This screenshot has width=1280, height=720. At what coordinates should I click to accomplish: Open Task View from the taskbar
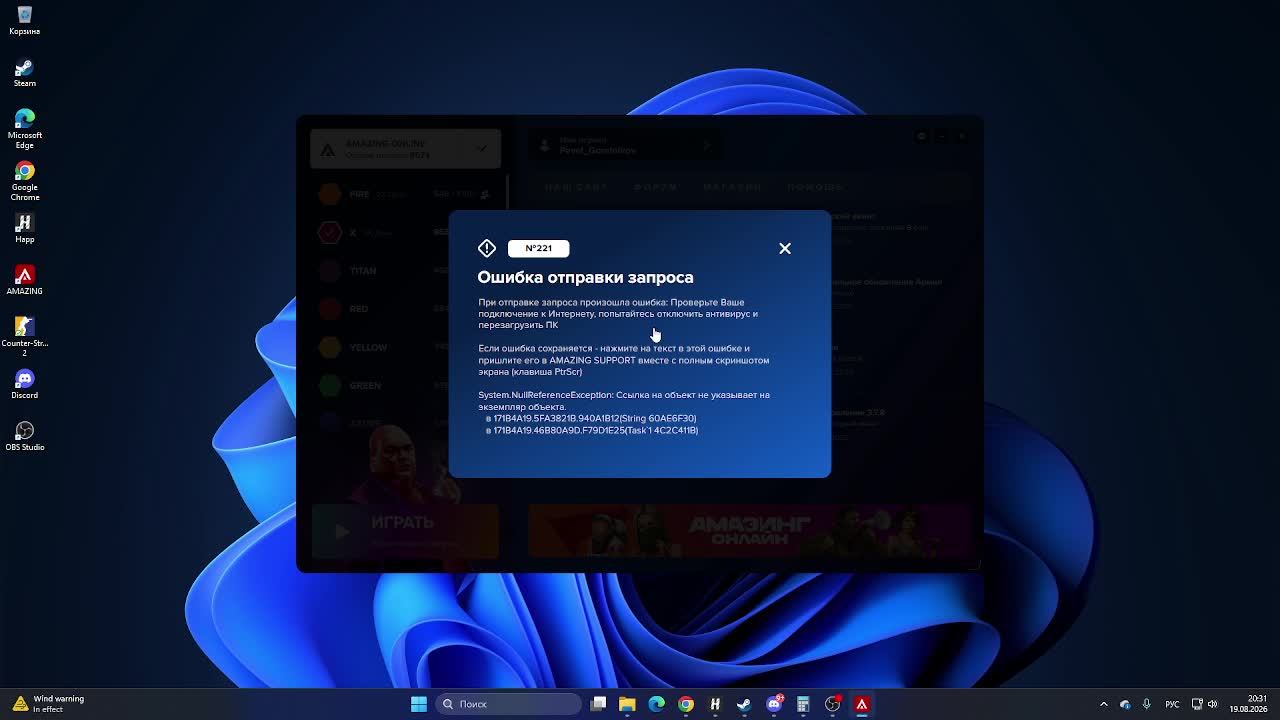pyautogui.click(x=598, y=704)
